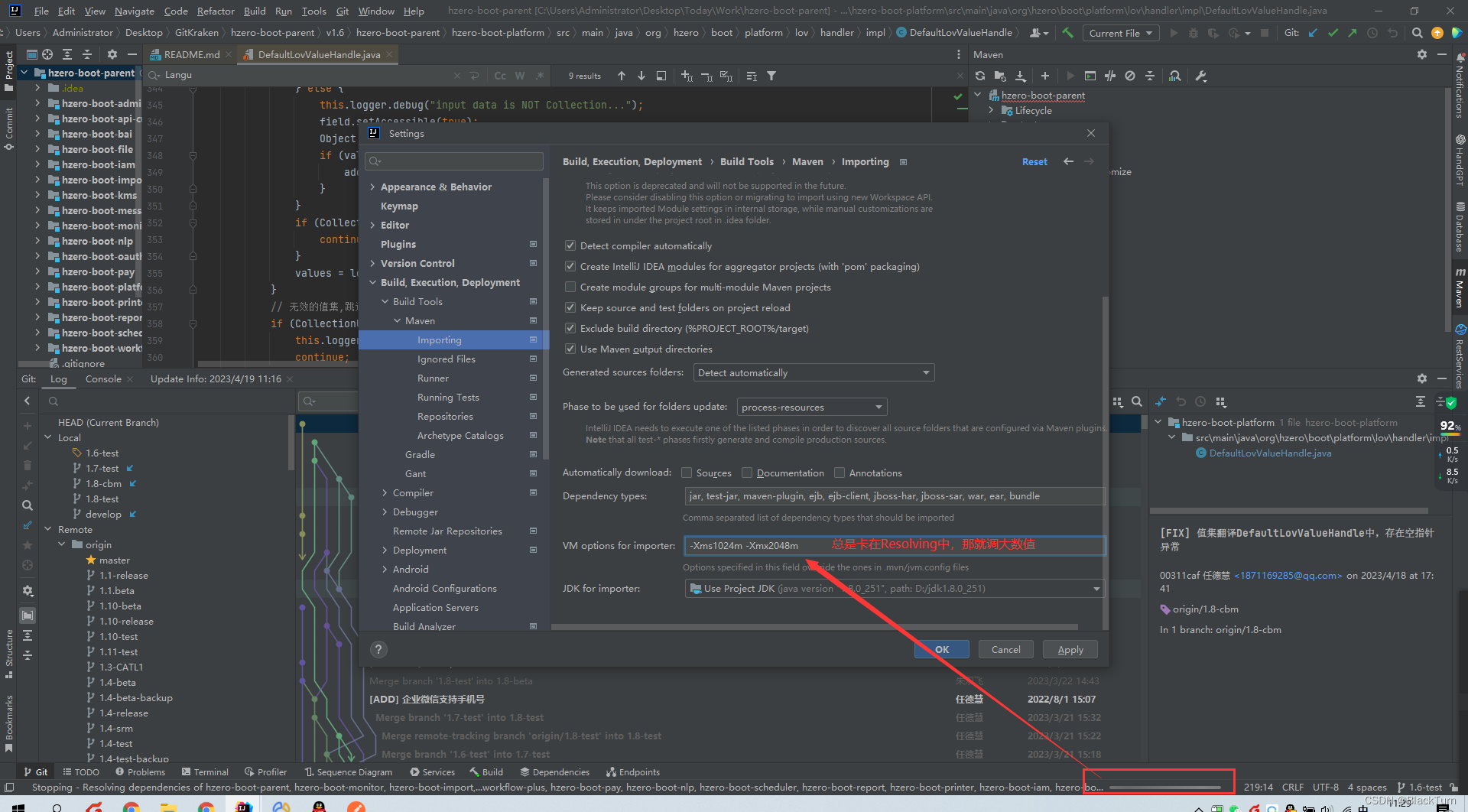Toggle Match Case Cc in find bar
The width and height of the screenshot is (1468, 812).
500,76
